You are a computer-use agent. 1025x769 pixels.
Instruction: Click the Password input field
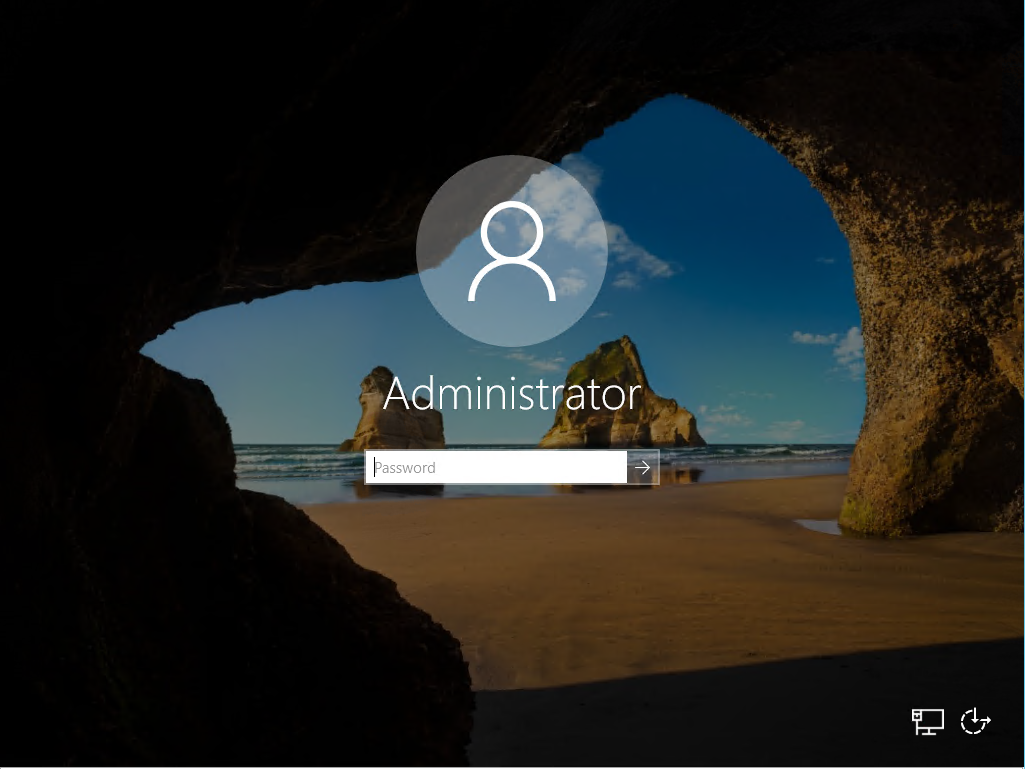(496, 467)
